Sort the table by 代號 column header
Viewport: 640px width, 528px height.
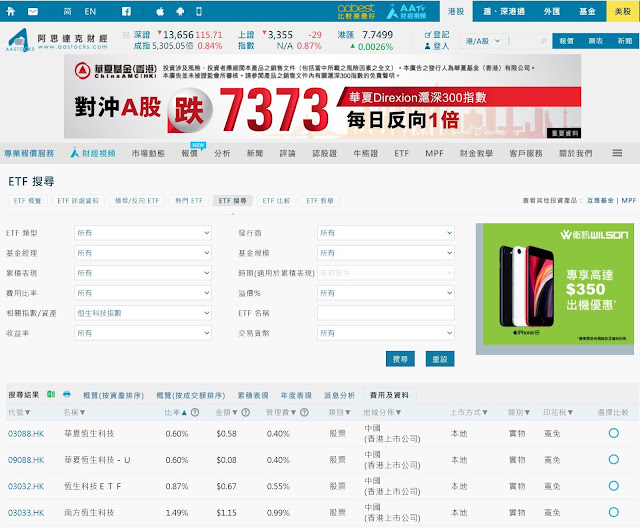pos(19,413)
